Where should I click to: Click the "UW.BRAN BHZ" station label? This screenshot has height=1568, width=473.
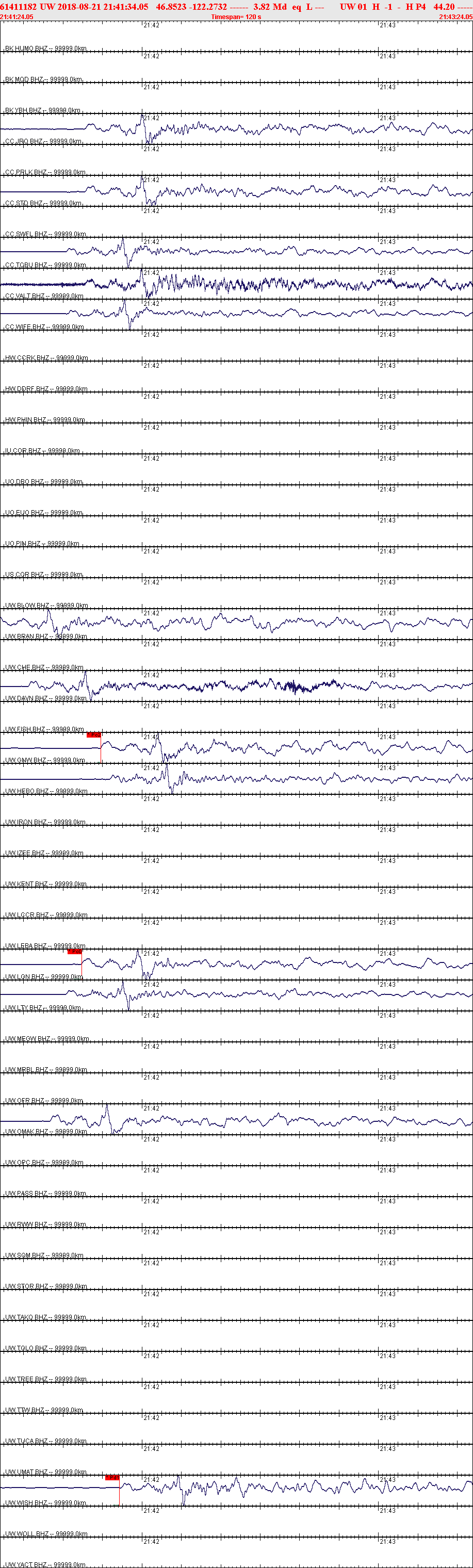[x=27, y=636]
